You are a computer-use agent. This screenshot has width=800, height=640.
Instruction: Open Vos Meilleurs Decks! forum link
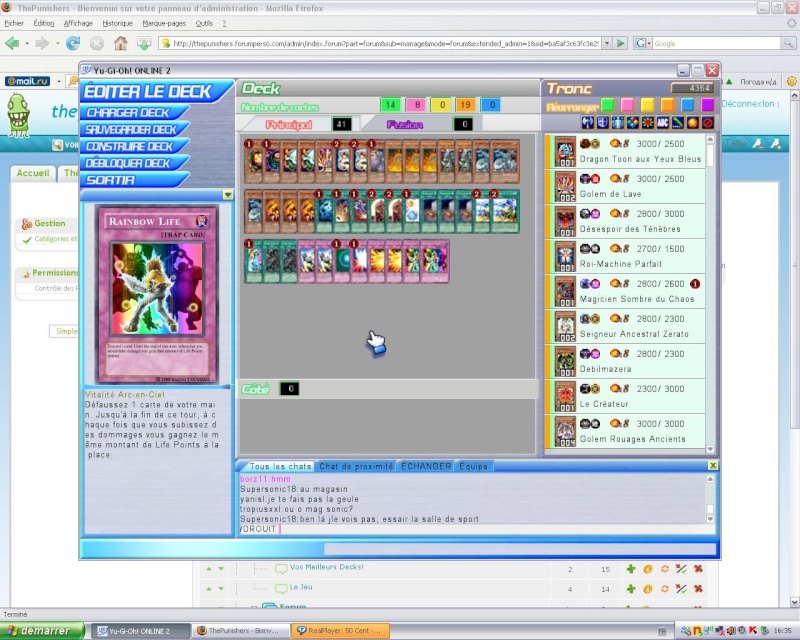pos(327,567)
